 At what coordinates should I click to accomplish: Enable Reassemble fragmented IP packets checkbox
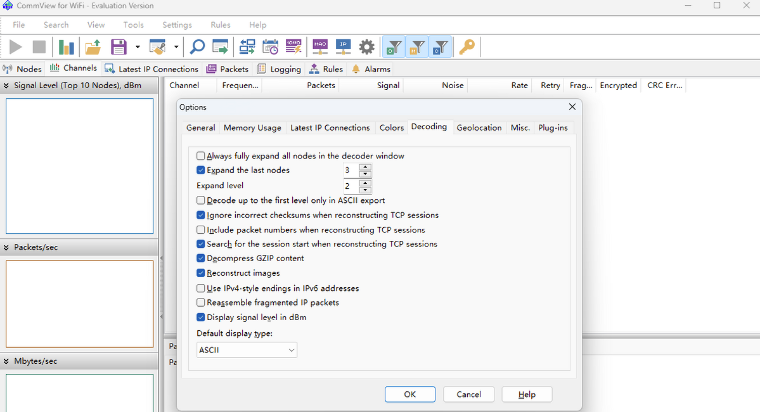pyautogui.click(x=201, y=302)
